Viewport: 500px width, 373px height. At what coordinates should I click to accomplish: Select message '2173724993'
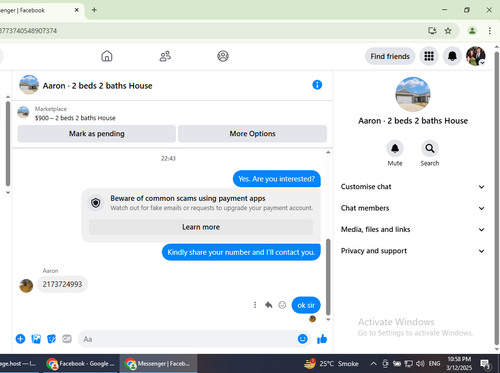click(62, 284)
